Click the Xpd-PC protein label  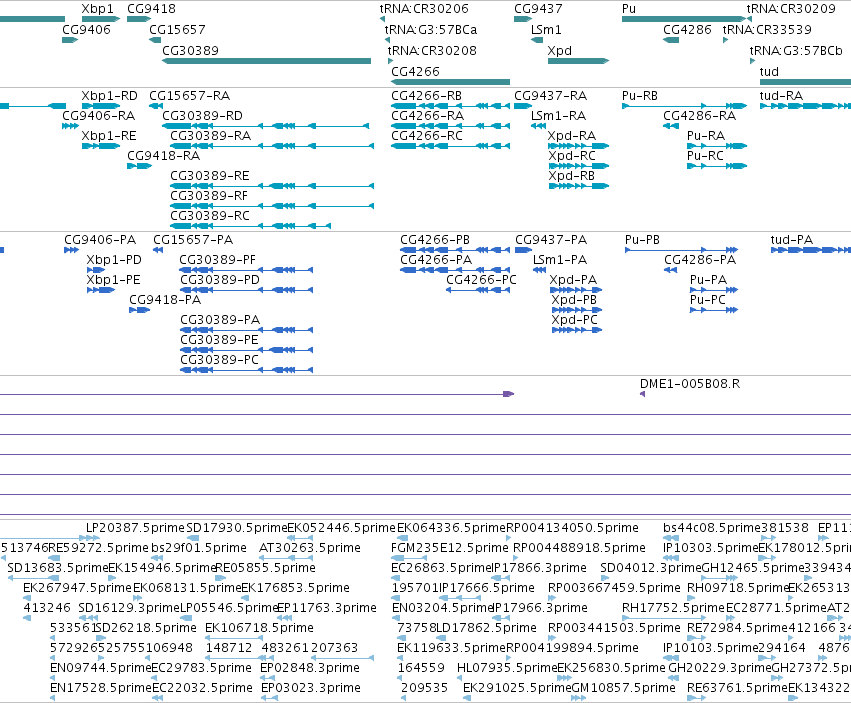pyautogui.click(x=575, y=320)
